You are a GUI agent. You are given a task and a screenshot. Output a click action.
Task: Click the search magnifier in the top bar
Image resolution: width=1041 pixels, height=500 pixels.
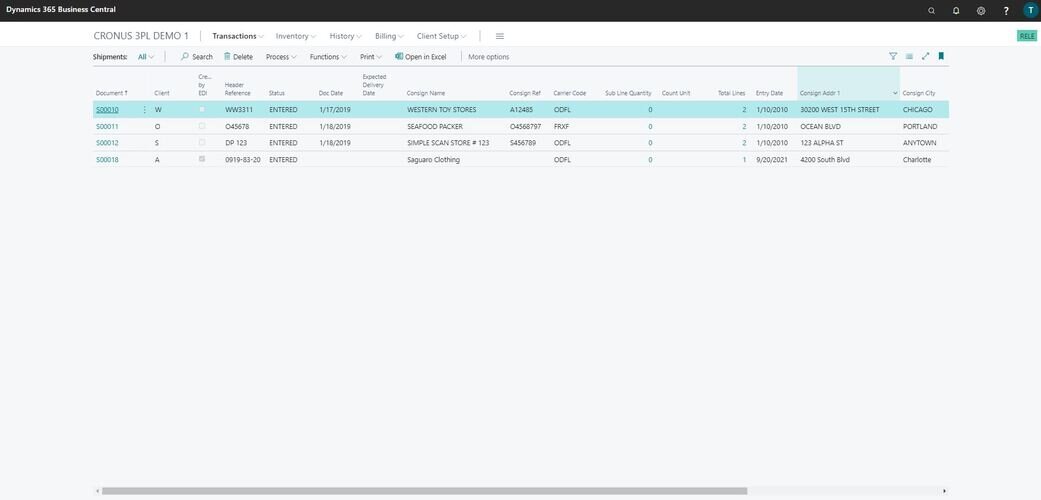pyautogui.click(x=931, y=10)
